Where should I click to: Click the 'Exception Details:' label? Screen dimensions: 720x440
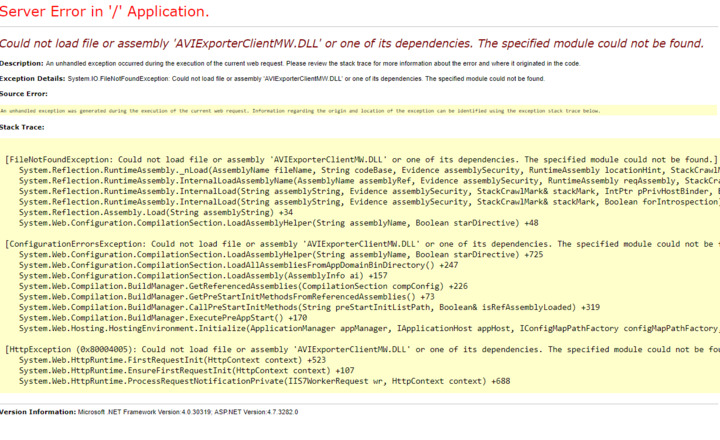pyautogui.click(x=32, y=78)
